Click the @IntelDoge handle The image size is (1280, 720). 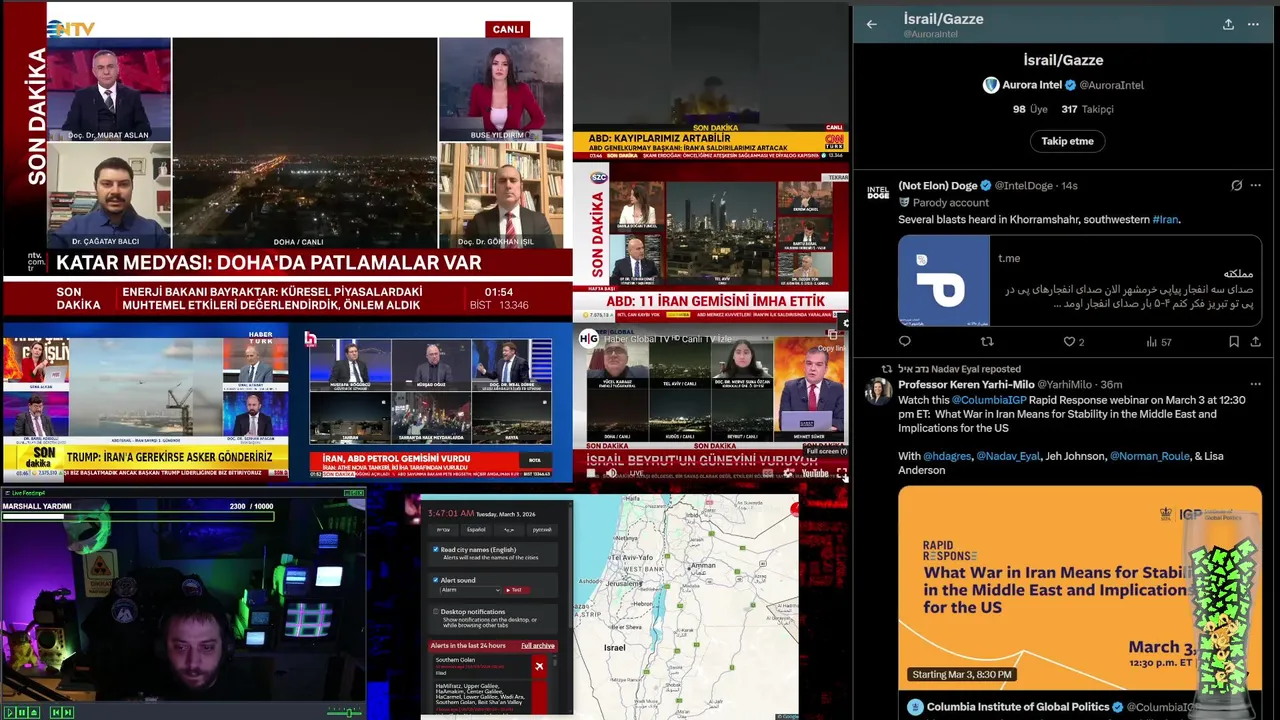click(x=1024, y=186)
